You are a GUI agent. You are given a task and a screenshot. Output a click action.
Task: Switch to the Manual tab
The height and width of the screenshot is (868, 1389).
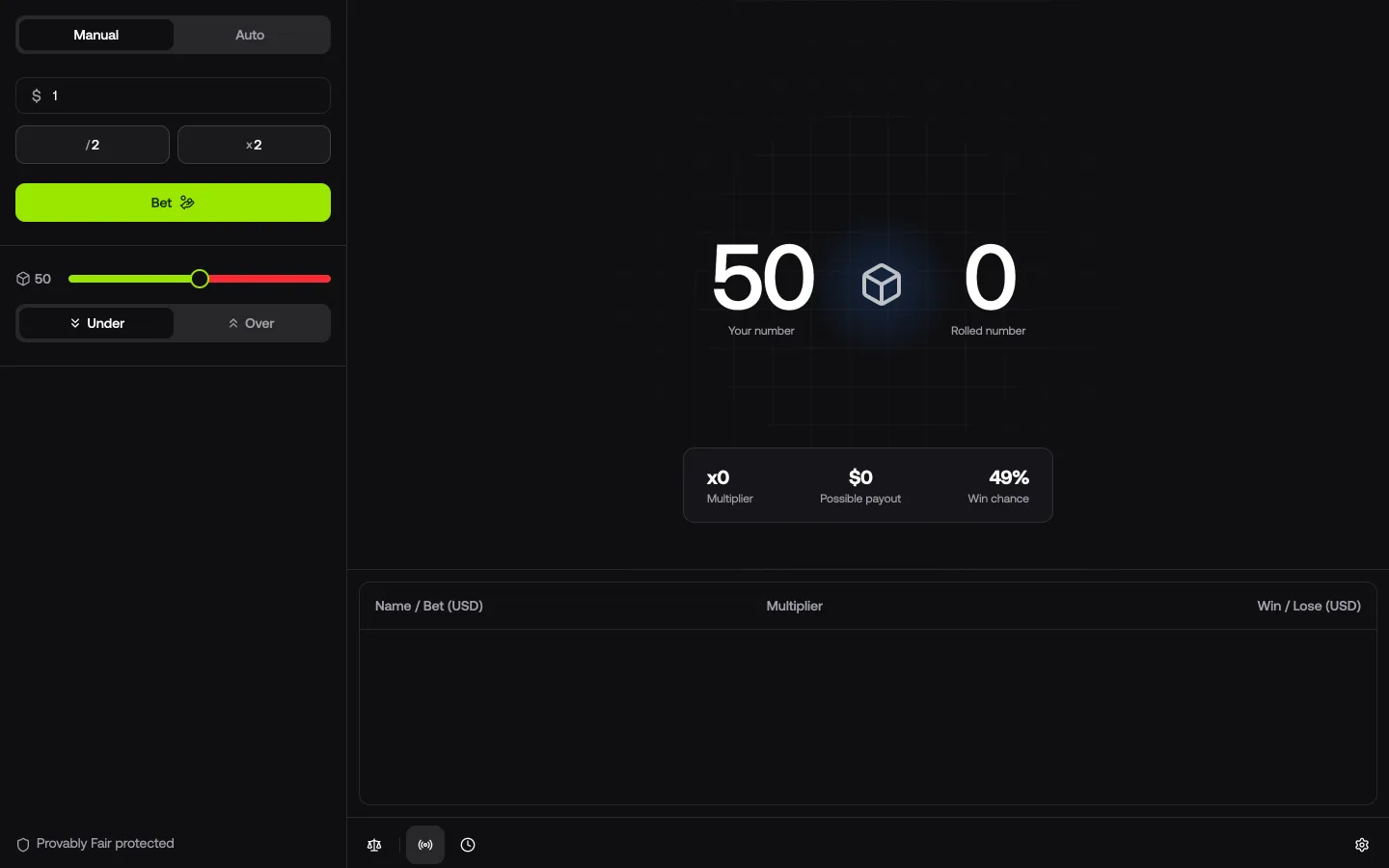96,35
